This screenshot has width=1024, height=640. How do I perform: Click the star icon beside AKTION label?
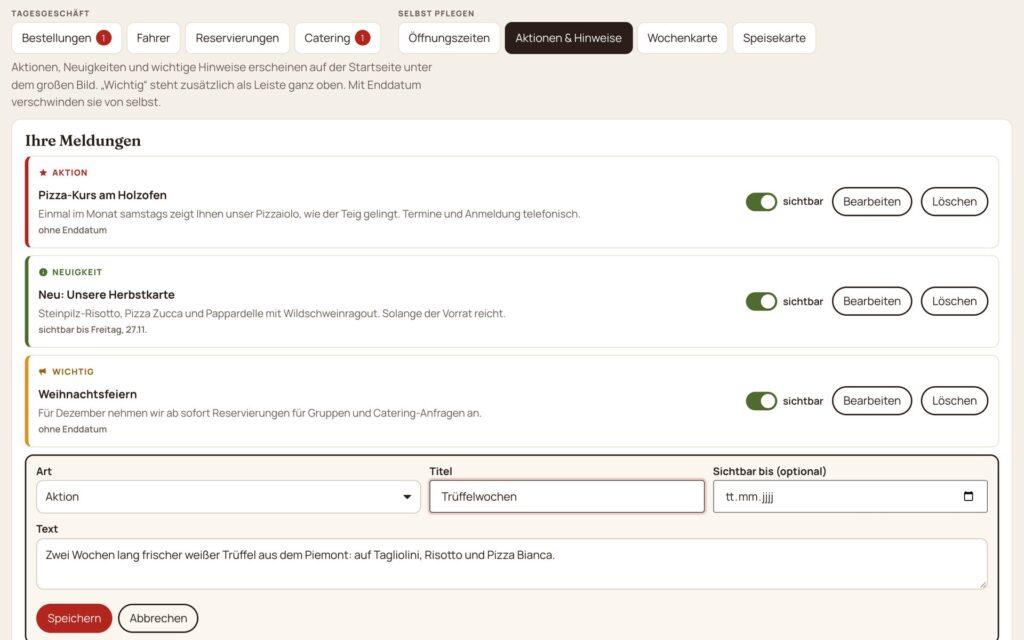pyautogui.click(x=43, y=173)
